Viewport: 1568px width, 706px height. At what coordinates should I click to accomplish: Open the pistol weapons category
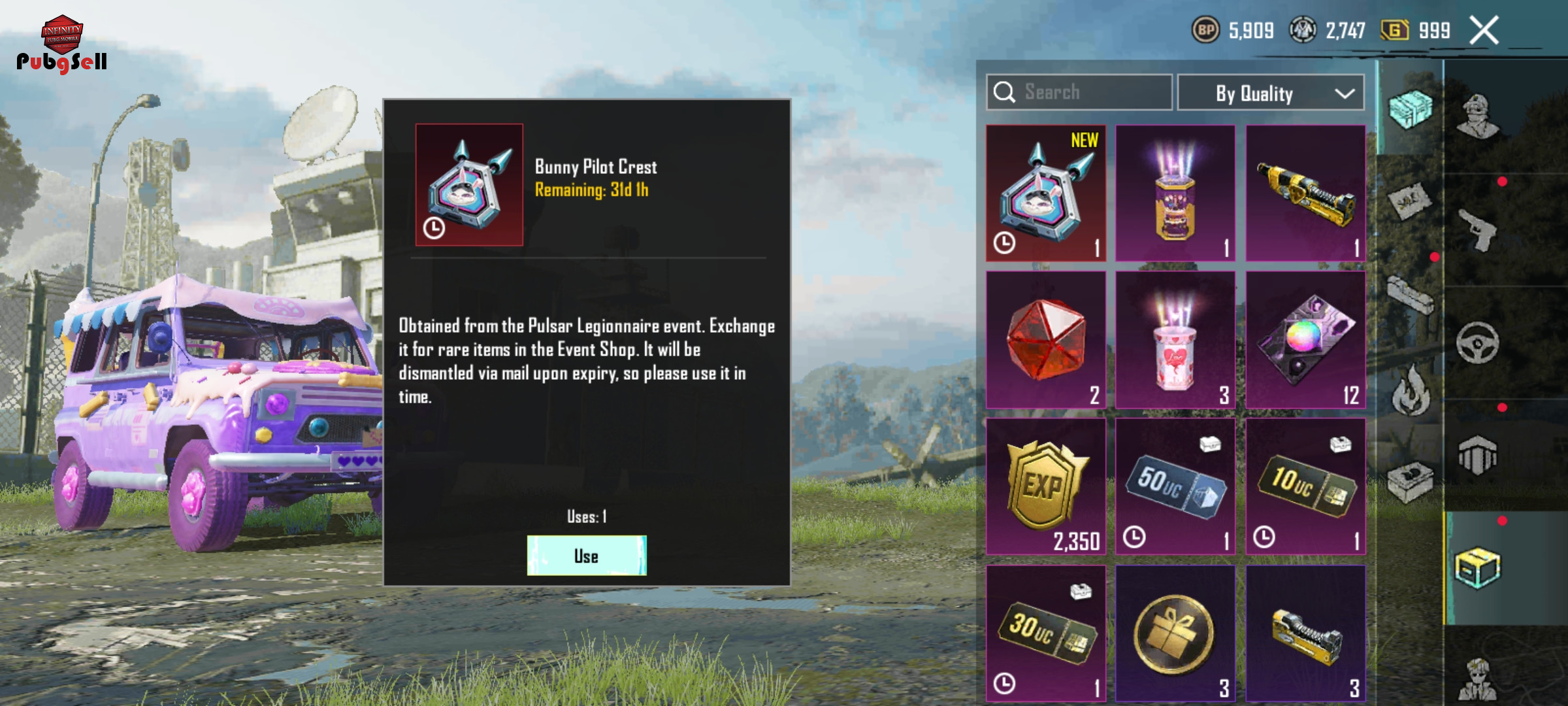point(1477,230)
